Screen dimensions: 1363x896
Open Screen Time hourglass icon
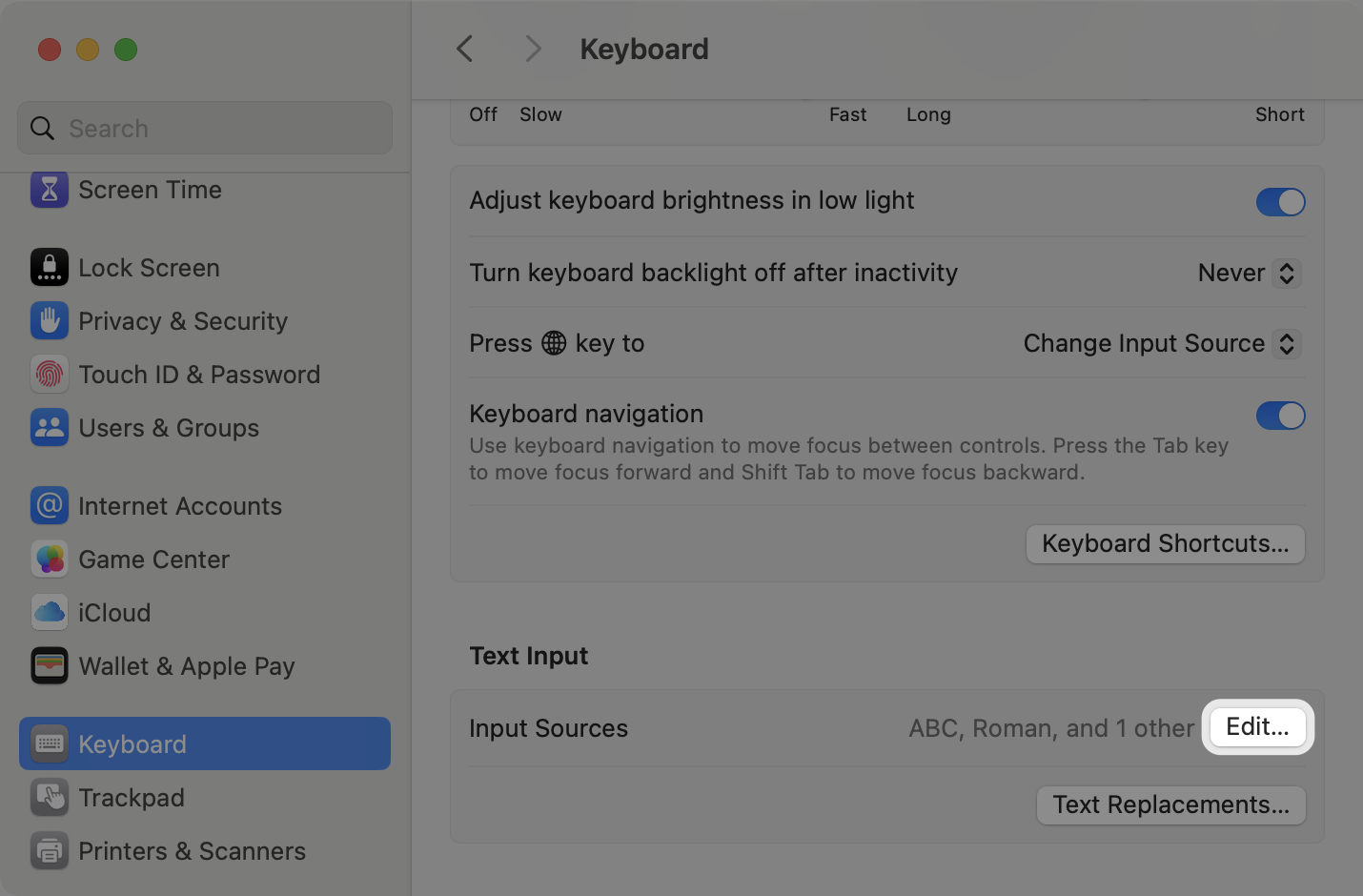pyautogui.click(x=50, y=190)
